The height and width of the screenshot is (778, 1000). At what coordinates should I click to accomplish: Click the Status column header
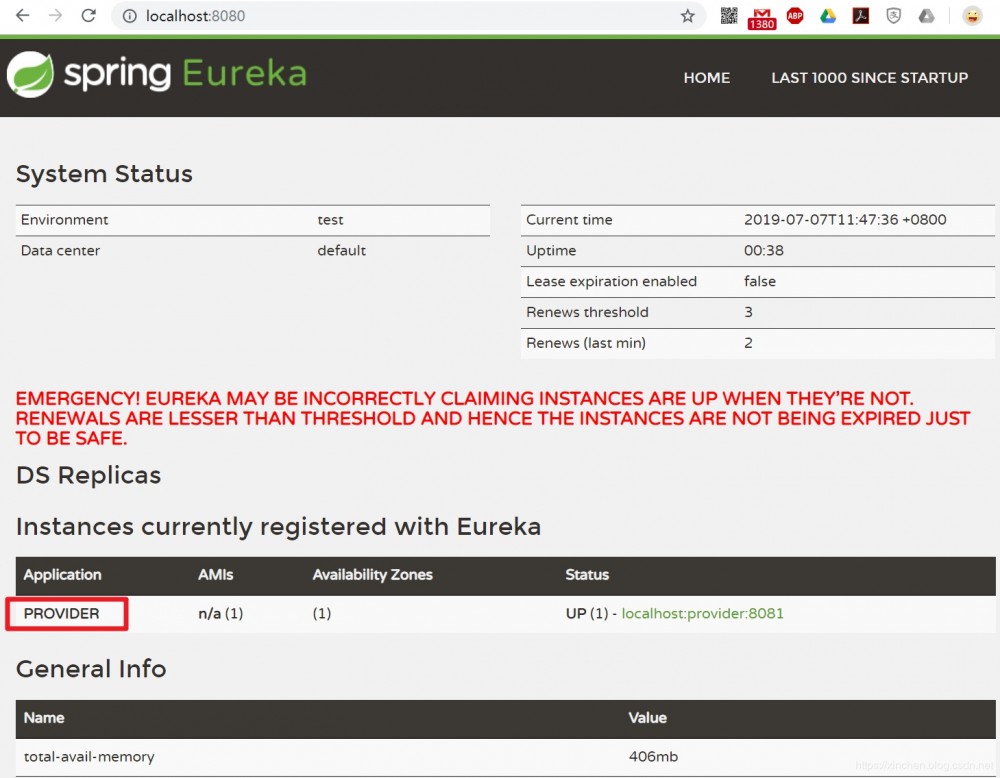[x=587, y=575]
